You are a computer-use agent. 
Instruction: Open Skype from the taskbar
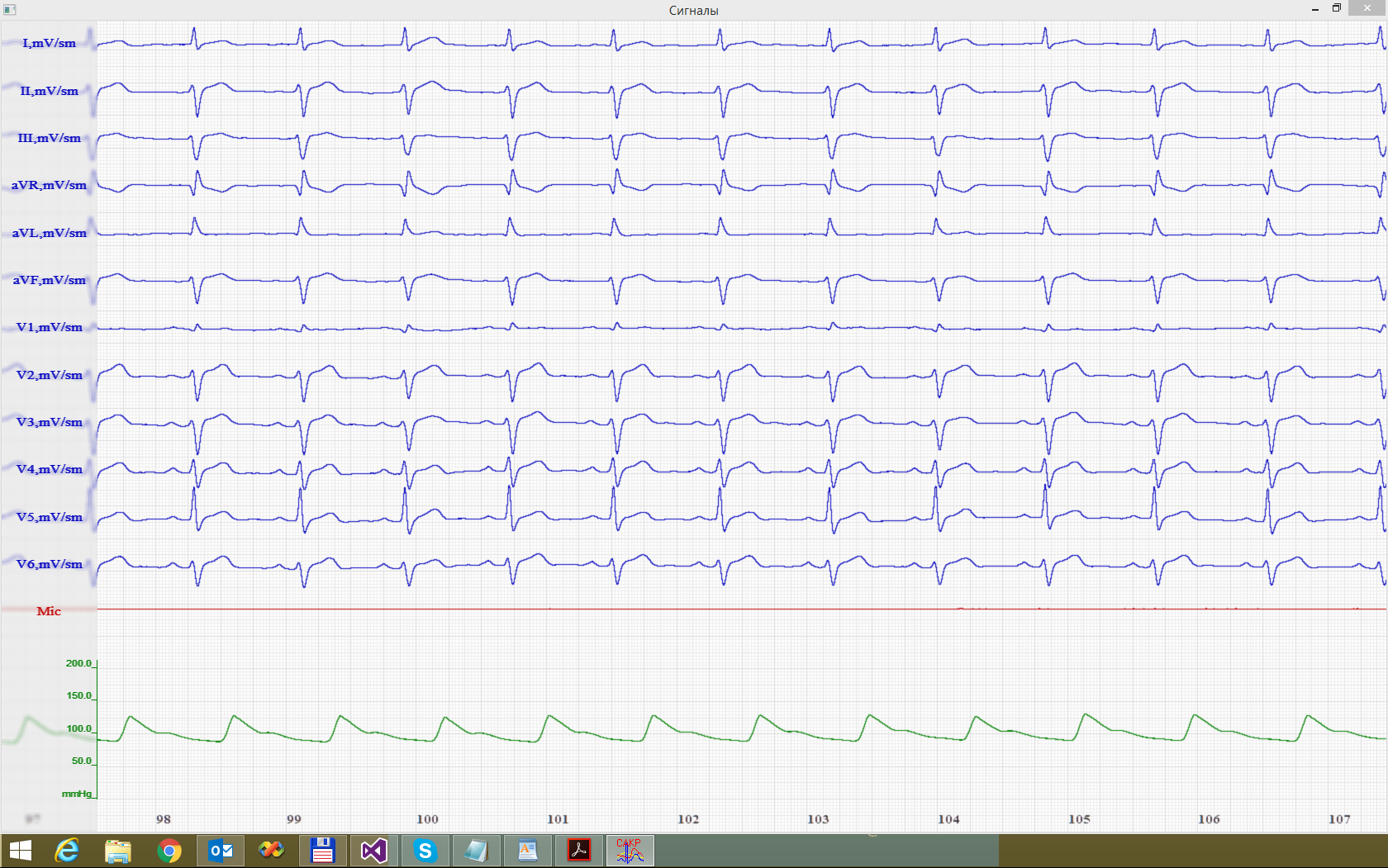coord(425,851)
